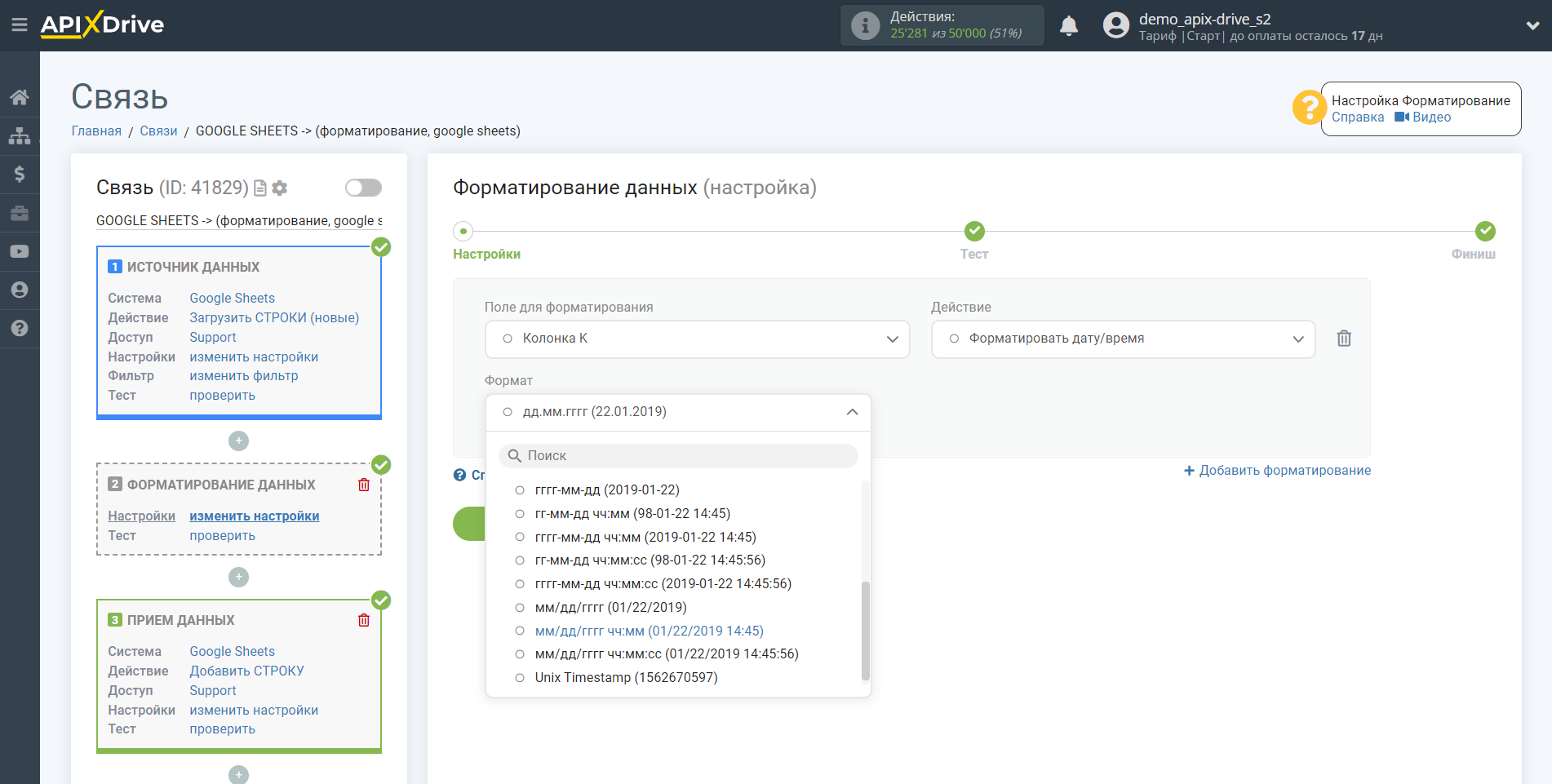Remove formatting row with trash icon
The height and width of the screenshot is (784, 1552).
(x=1344, y=338)
